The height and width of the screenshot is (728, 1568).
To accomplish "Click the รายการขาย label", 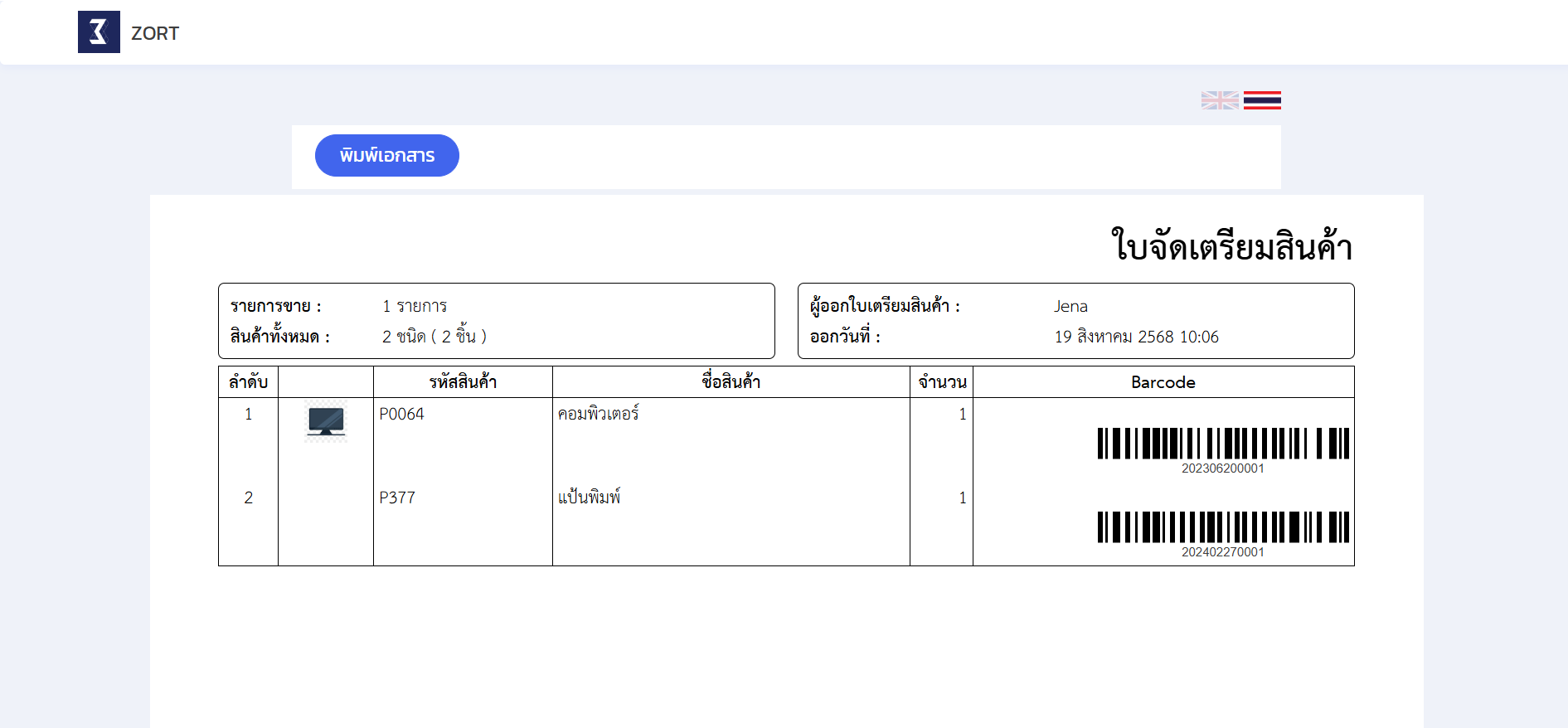I will click(275, 306).
